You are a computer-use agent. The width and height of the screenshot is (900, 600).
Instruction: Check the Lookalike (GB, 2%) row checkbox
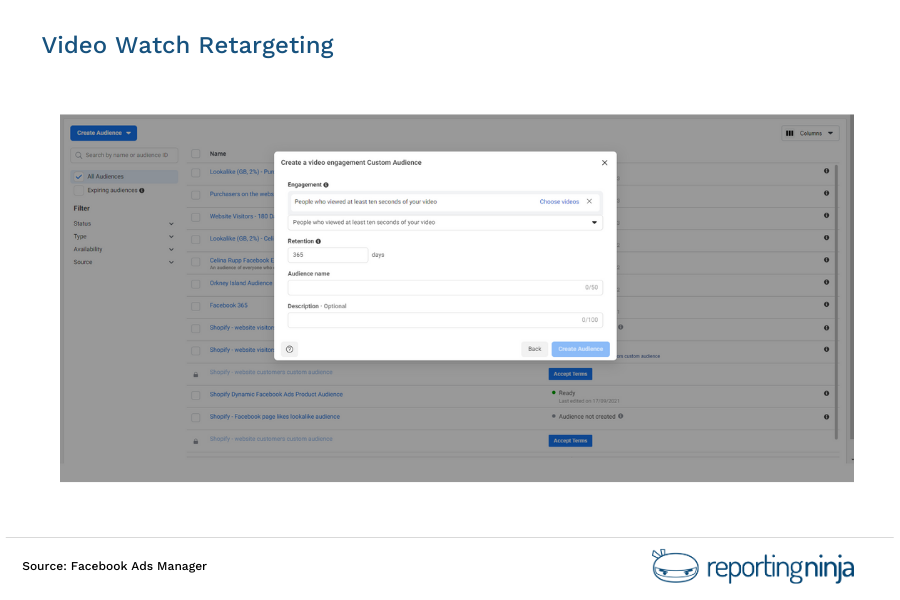pos(196,170)
